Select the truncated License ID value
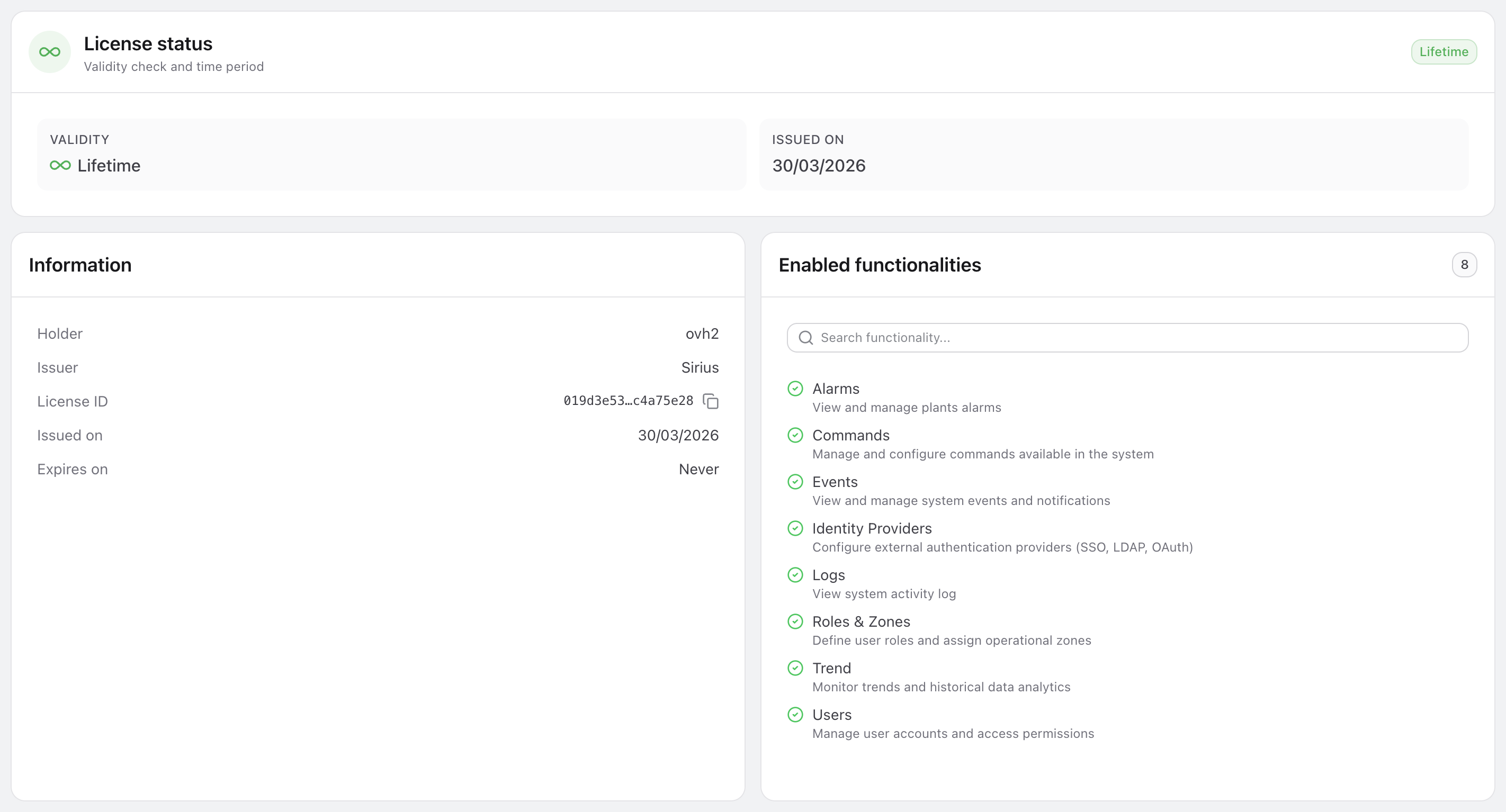 click(x=628, y=401)
